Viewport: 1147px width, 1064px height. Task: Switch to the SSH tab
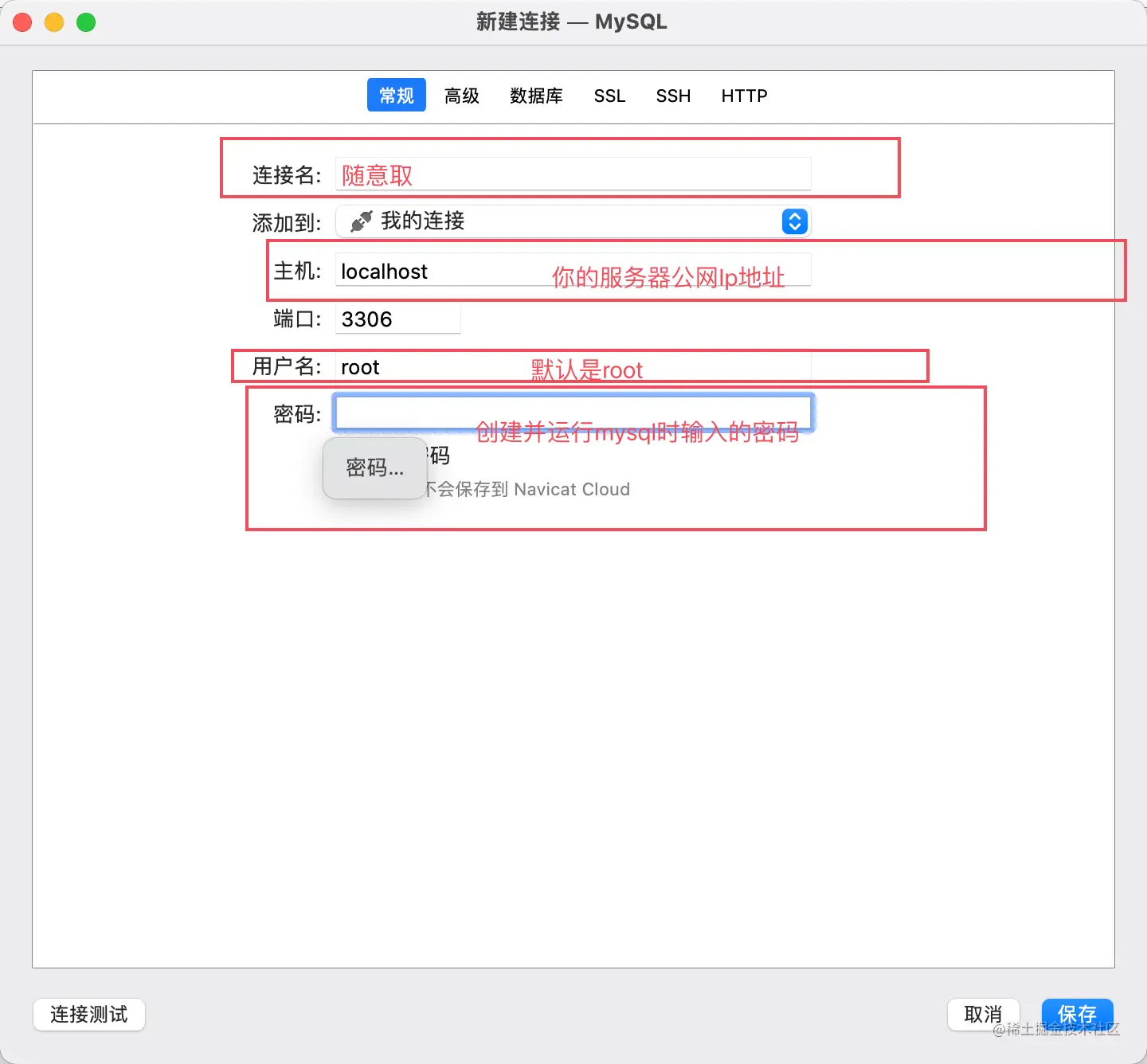pyautogui.click(x=673, y=96)
